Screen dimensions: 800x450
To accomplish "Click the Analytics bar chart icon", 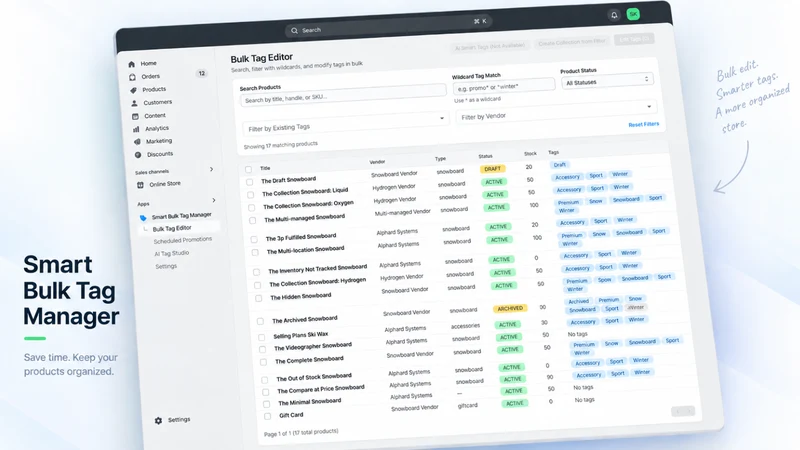I will click(136, 129).
